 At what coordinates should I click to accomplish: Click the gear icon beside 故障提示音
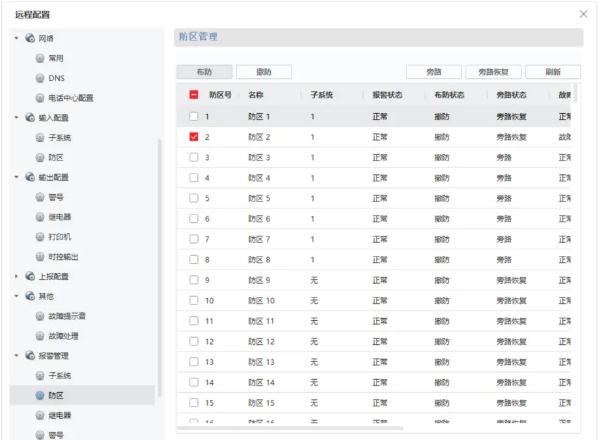(40, 316)
